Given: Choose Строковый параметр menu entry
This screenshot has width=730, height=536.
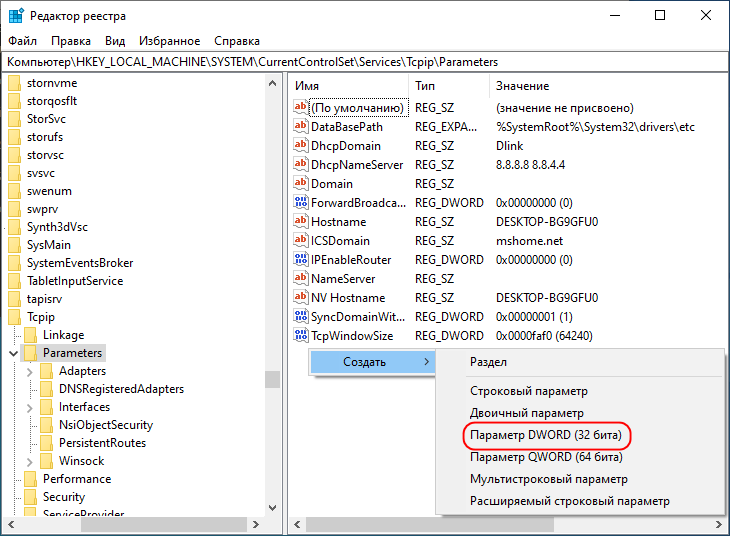Looking at the screenshot, I should [x=529, y=391].
